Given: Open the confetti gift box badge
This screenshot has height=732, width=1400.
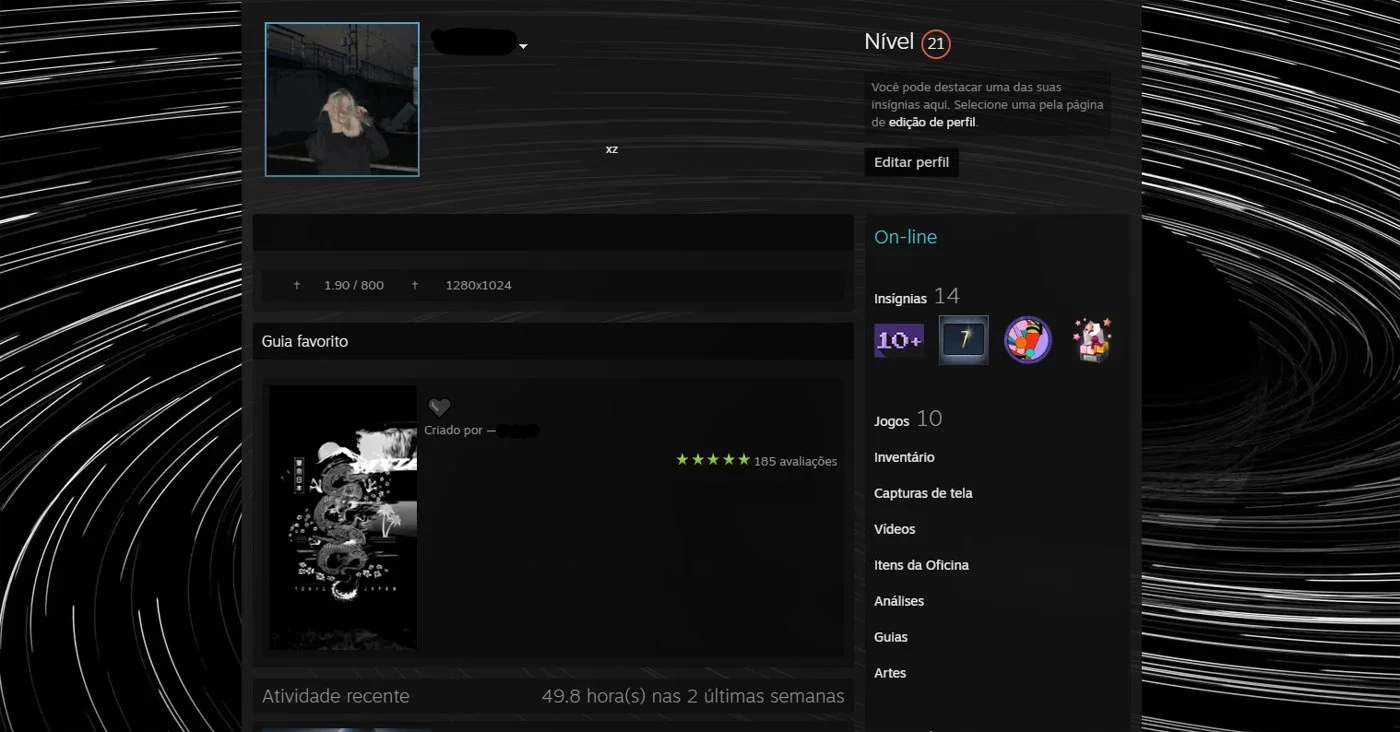Looking at the screenshot, I should pos(1092,340).
